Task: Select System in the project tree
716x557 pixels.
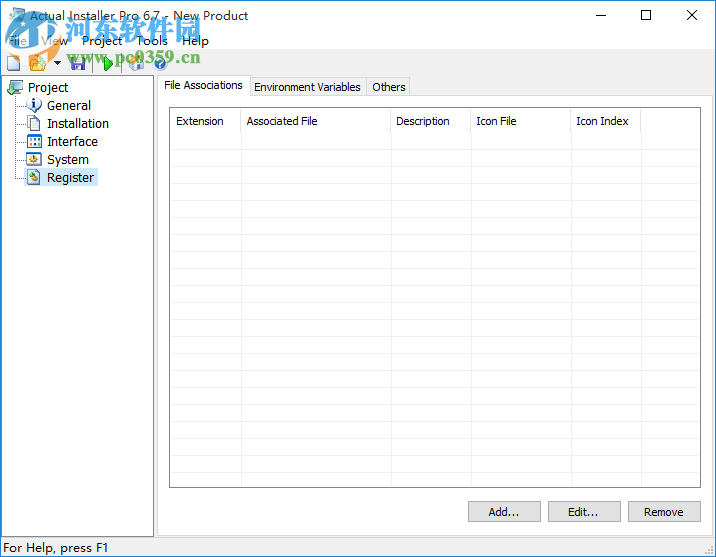Action: (68, 159)
